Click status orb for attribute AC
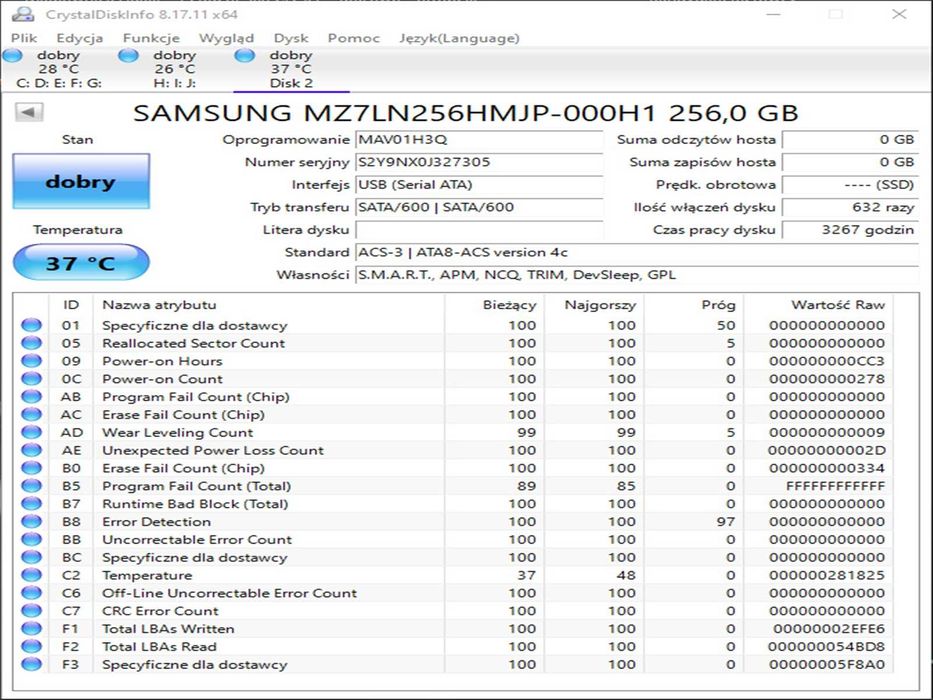The image size is (933, 700). tap(32, 414)
